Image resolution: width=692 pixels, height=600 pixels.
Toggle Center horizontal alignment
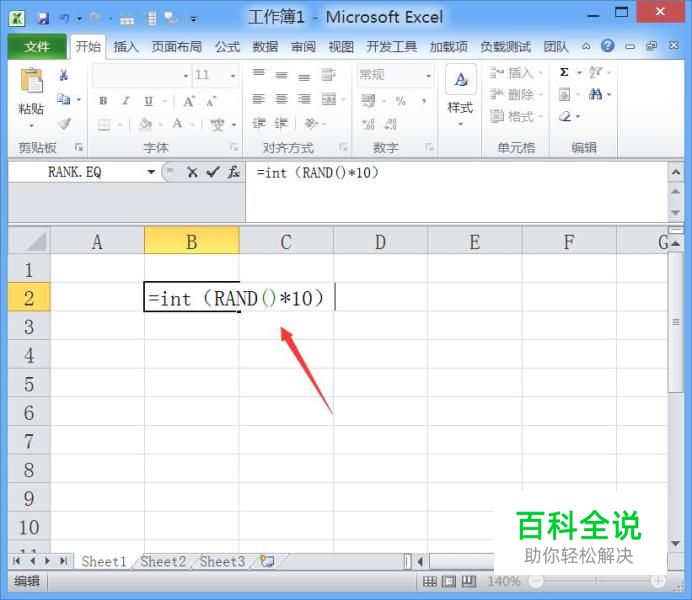click(281, 99)
